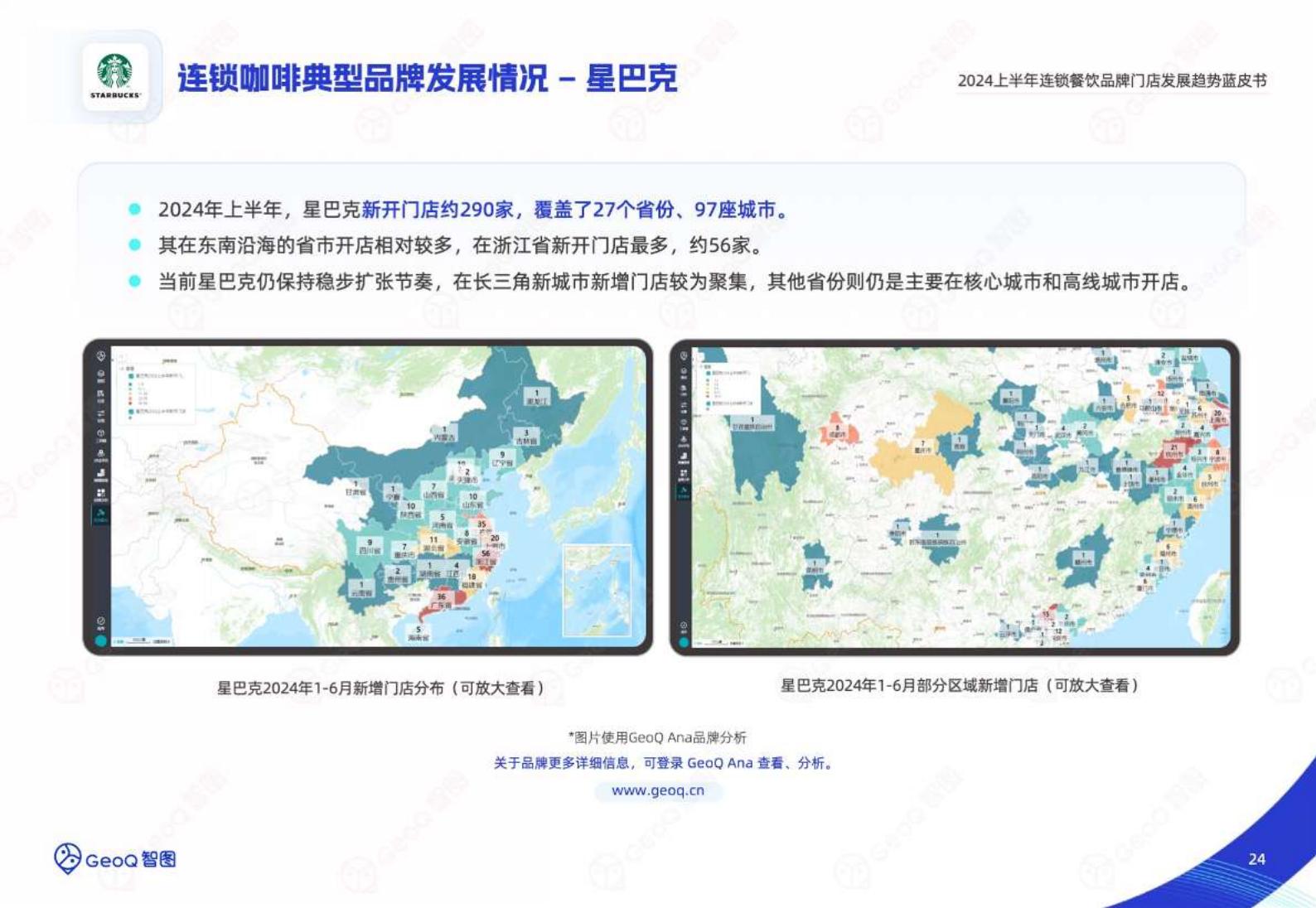Select the 山西省 label showing 7 stores
1316x908 pixels.
(x=433, y=490)
